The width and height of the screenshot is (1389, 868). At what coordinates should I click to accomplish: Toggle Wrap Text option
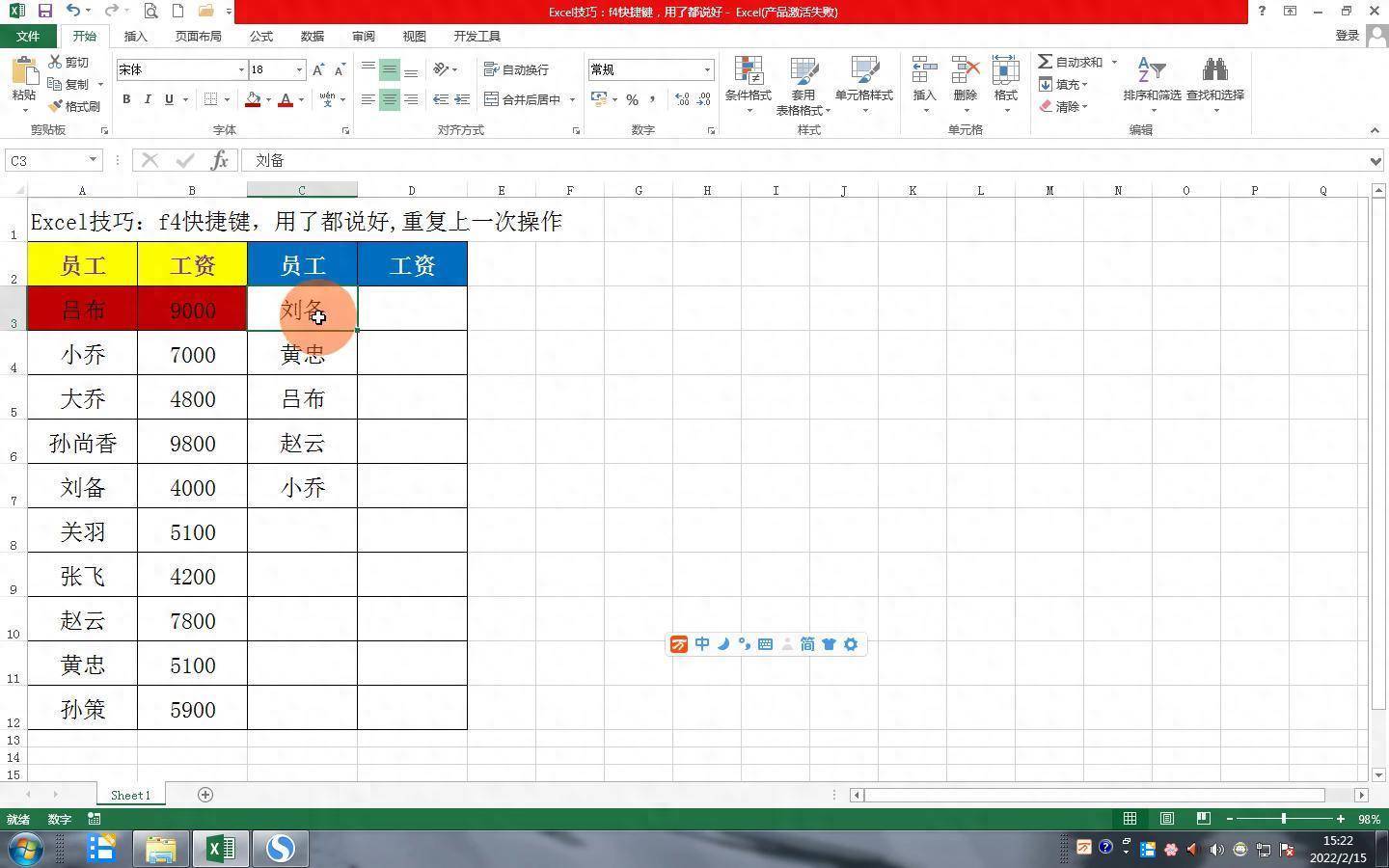point(517,69)
